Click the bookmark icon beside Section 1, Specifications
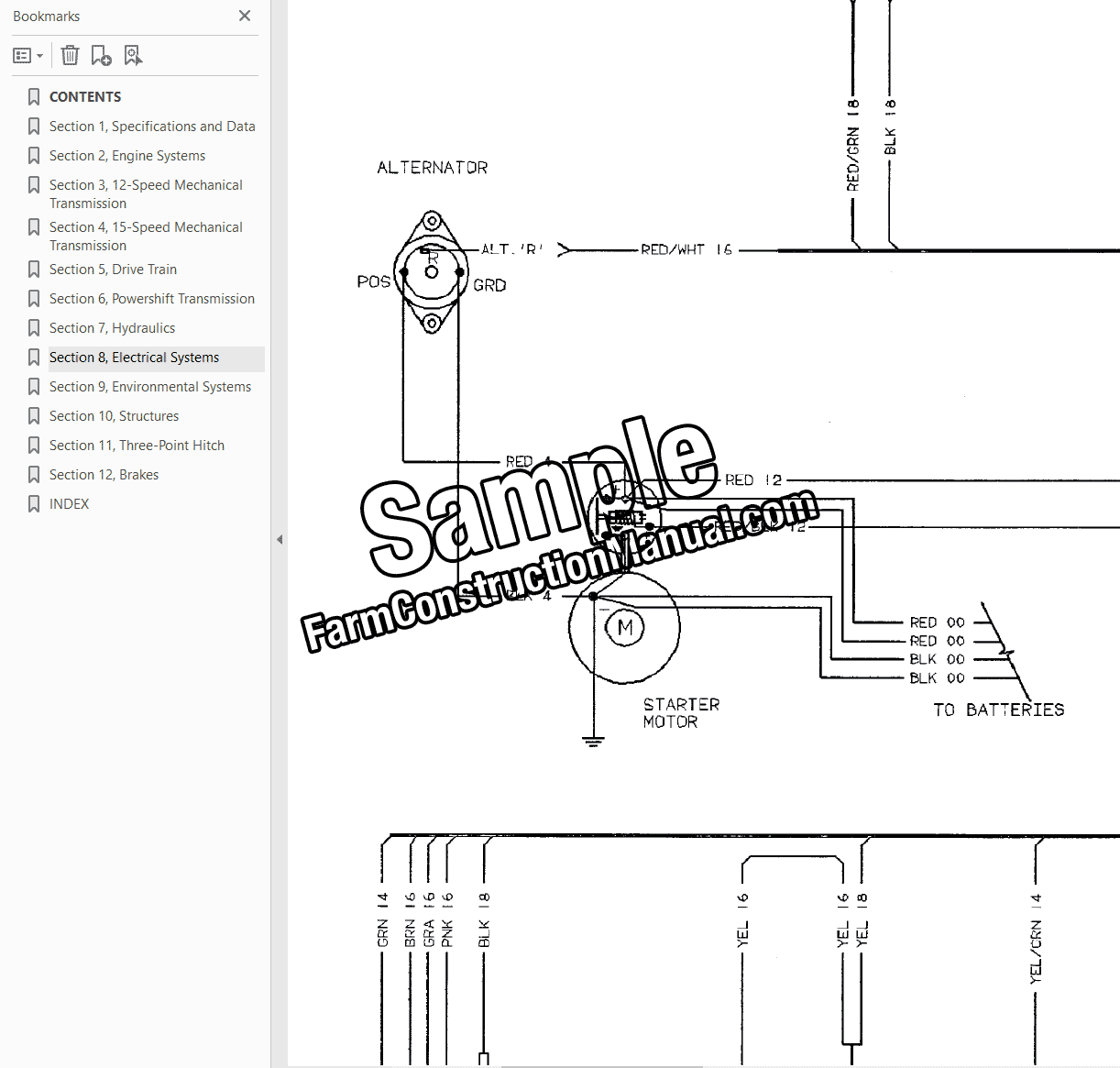This screenshot has width=1120, height=1068. pos(34,127)
